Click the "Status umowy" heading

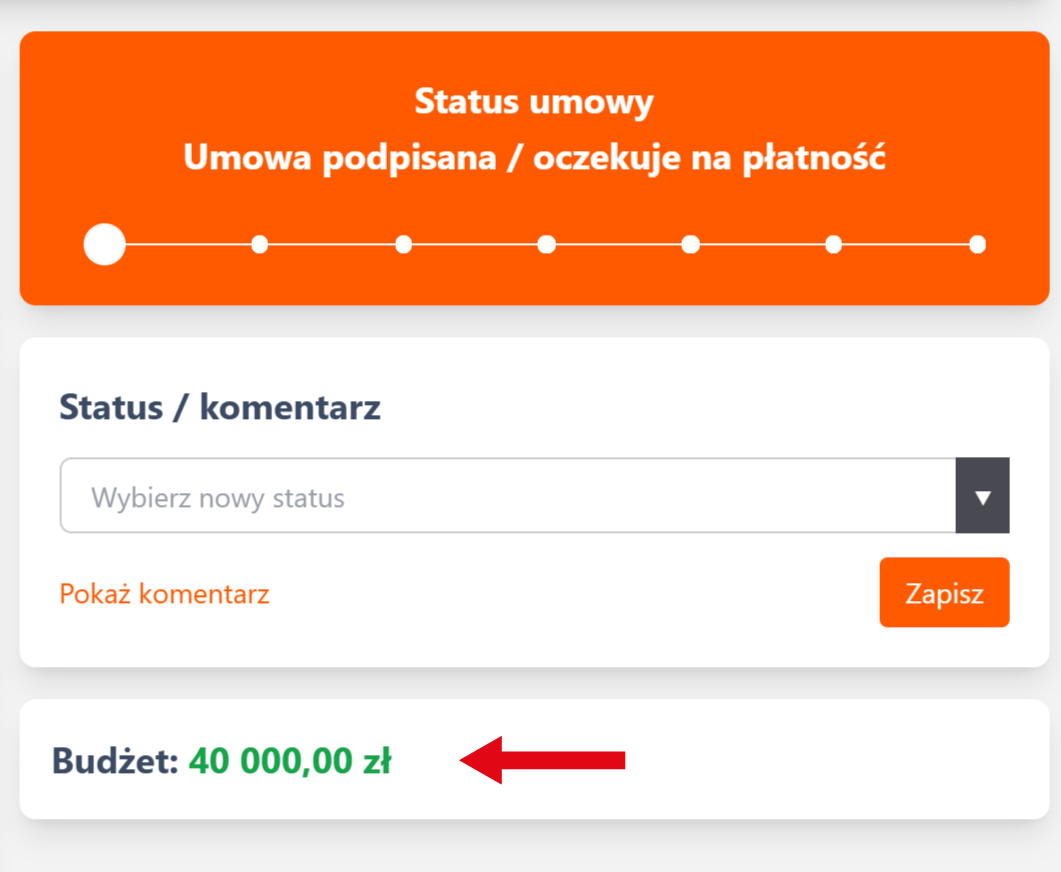click(534, 102)
